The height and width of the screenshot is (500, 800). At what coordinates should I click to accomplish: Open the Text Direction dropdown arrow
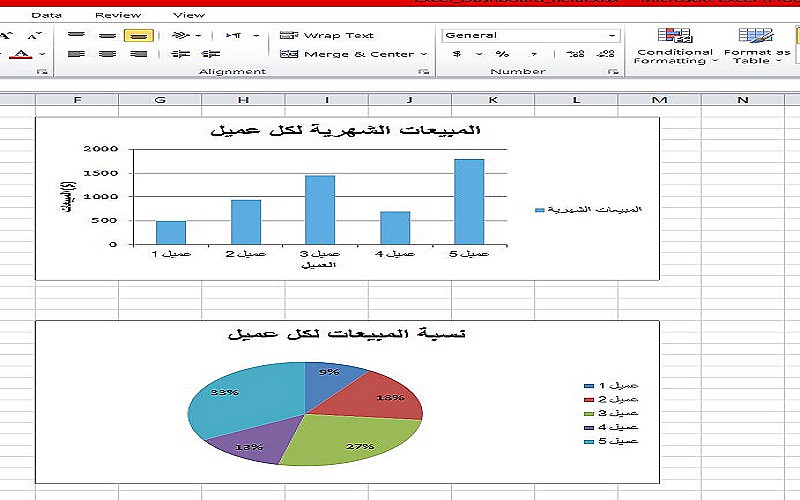tap(256, 36)
